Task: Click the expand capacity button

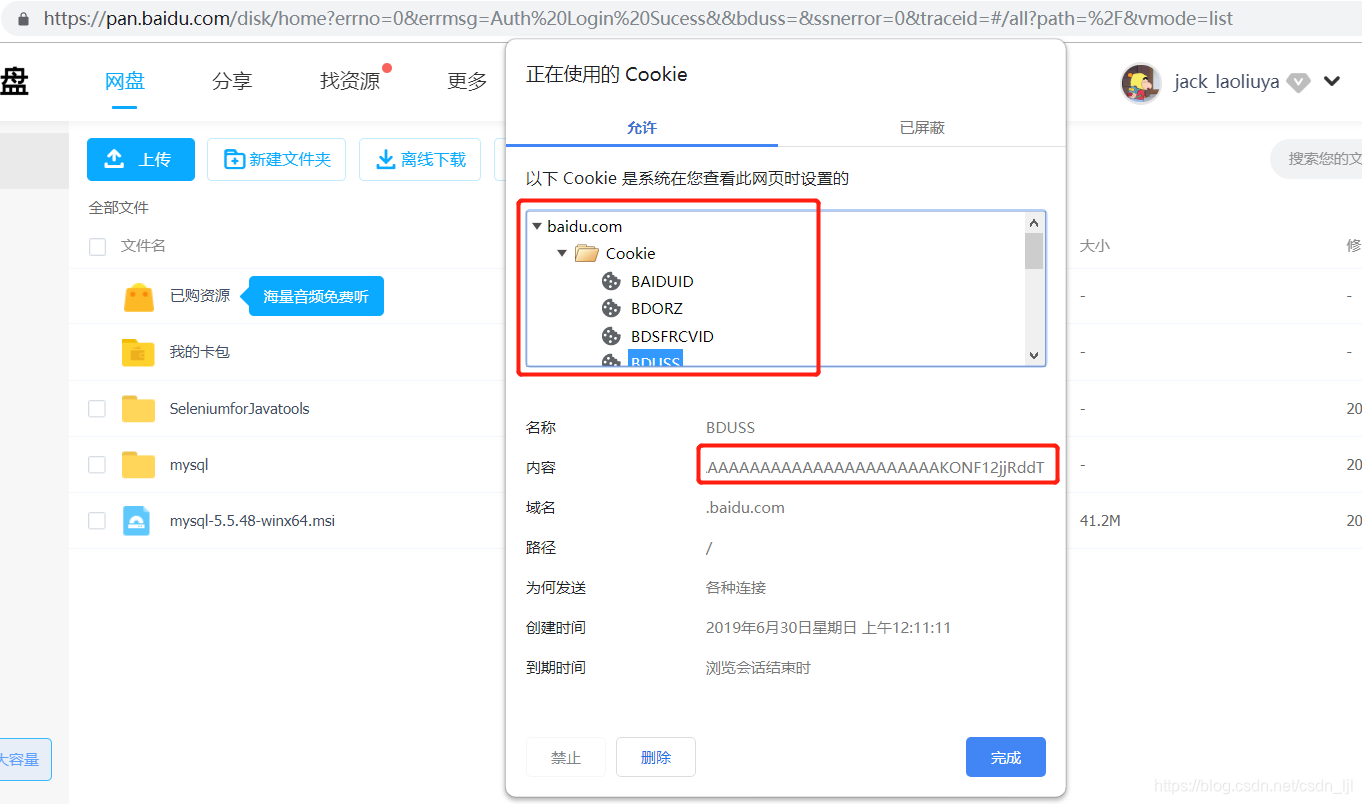Action: click(x=26, y=759)
